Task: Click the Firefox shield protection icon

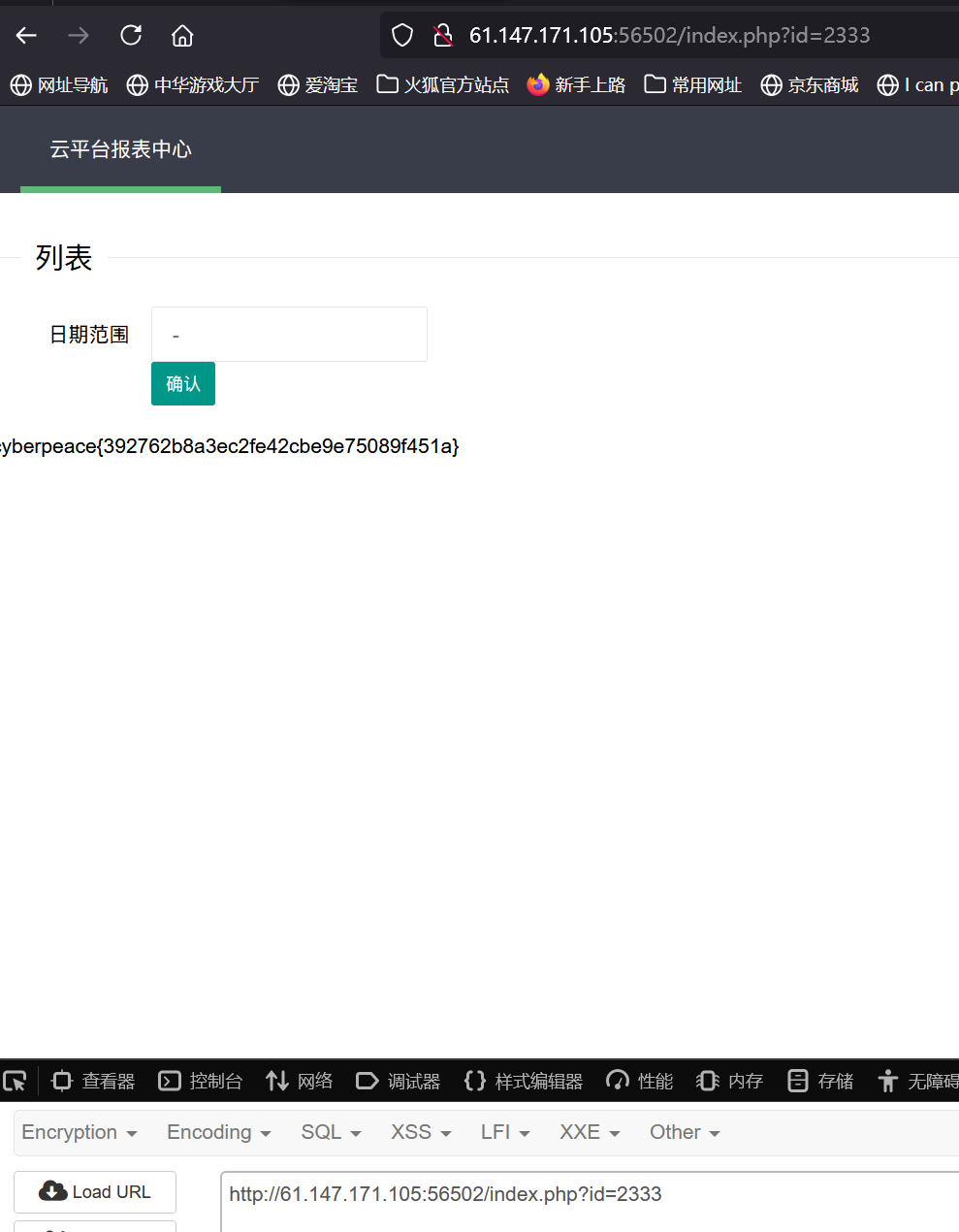Action: click(401, 35)
